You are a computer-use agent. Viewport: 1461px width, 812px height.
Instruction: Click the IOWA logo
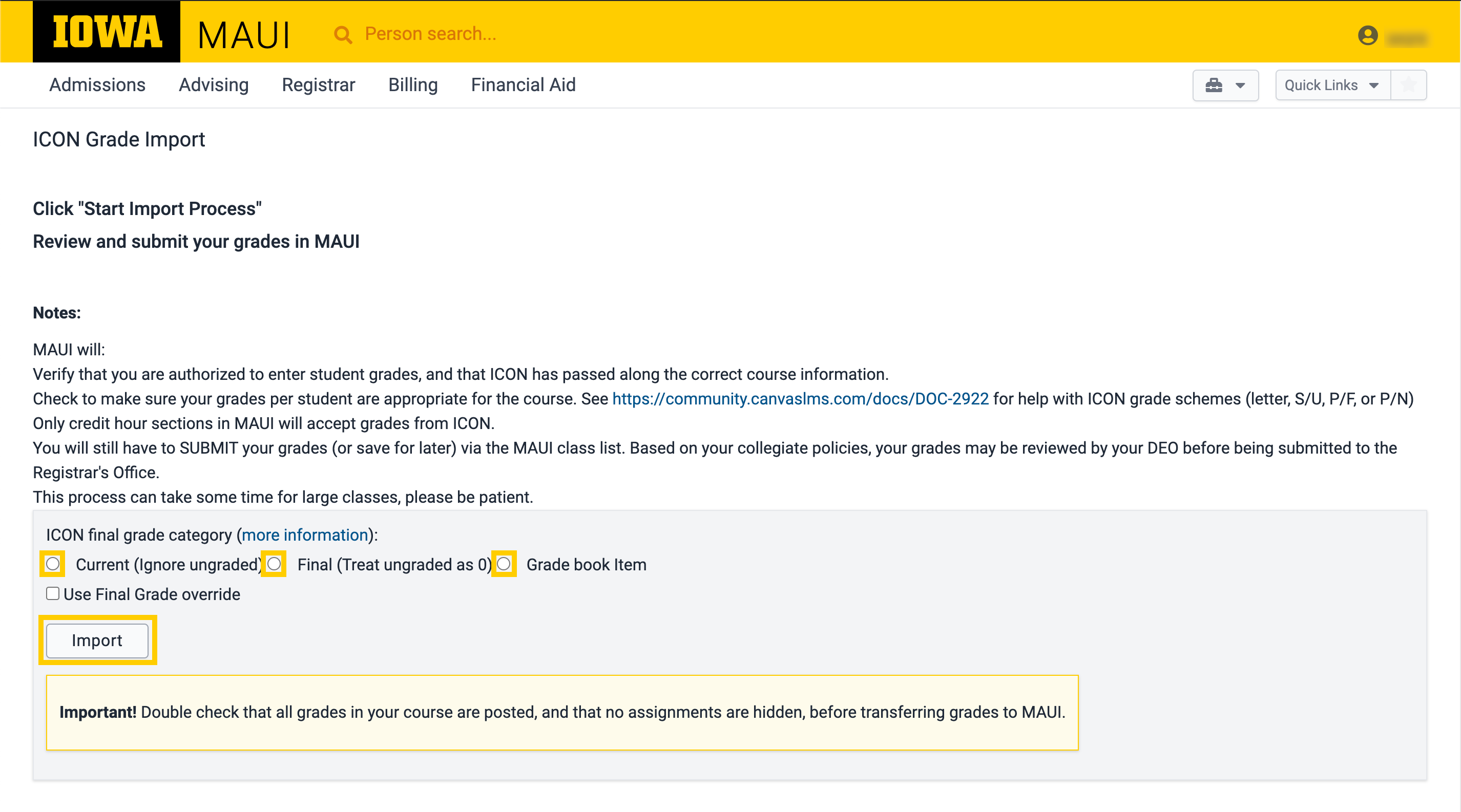[107, 31]
